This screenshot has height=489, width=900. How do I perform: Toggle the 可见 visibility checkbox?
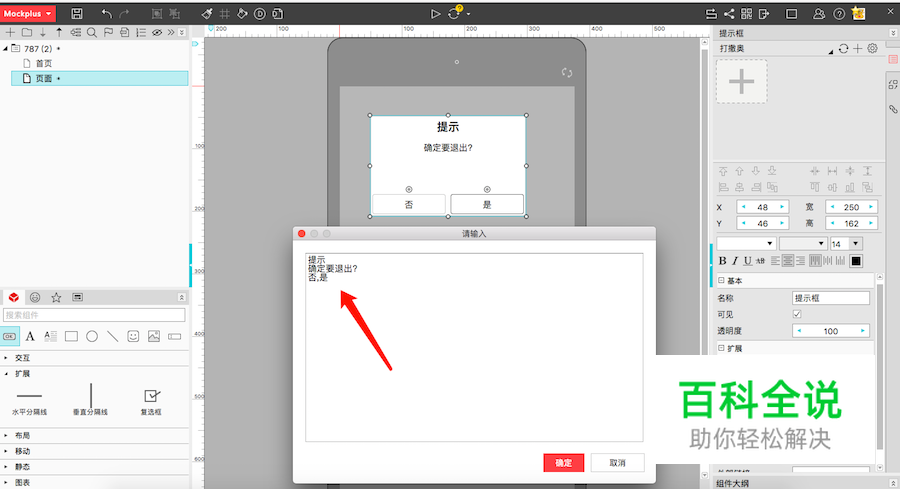797,314
